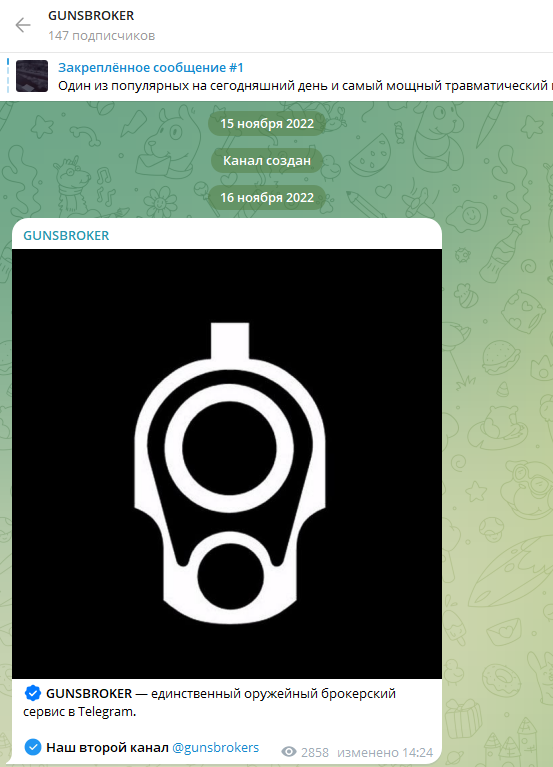Click the checkmark icon before Наш второй канал
This screenshot has height=767, width=553.
click(33, 747)
